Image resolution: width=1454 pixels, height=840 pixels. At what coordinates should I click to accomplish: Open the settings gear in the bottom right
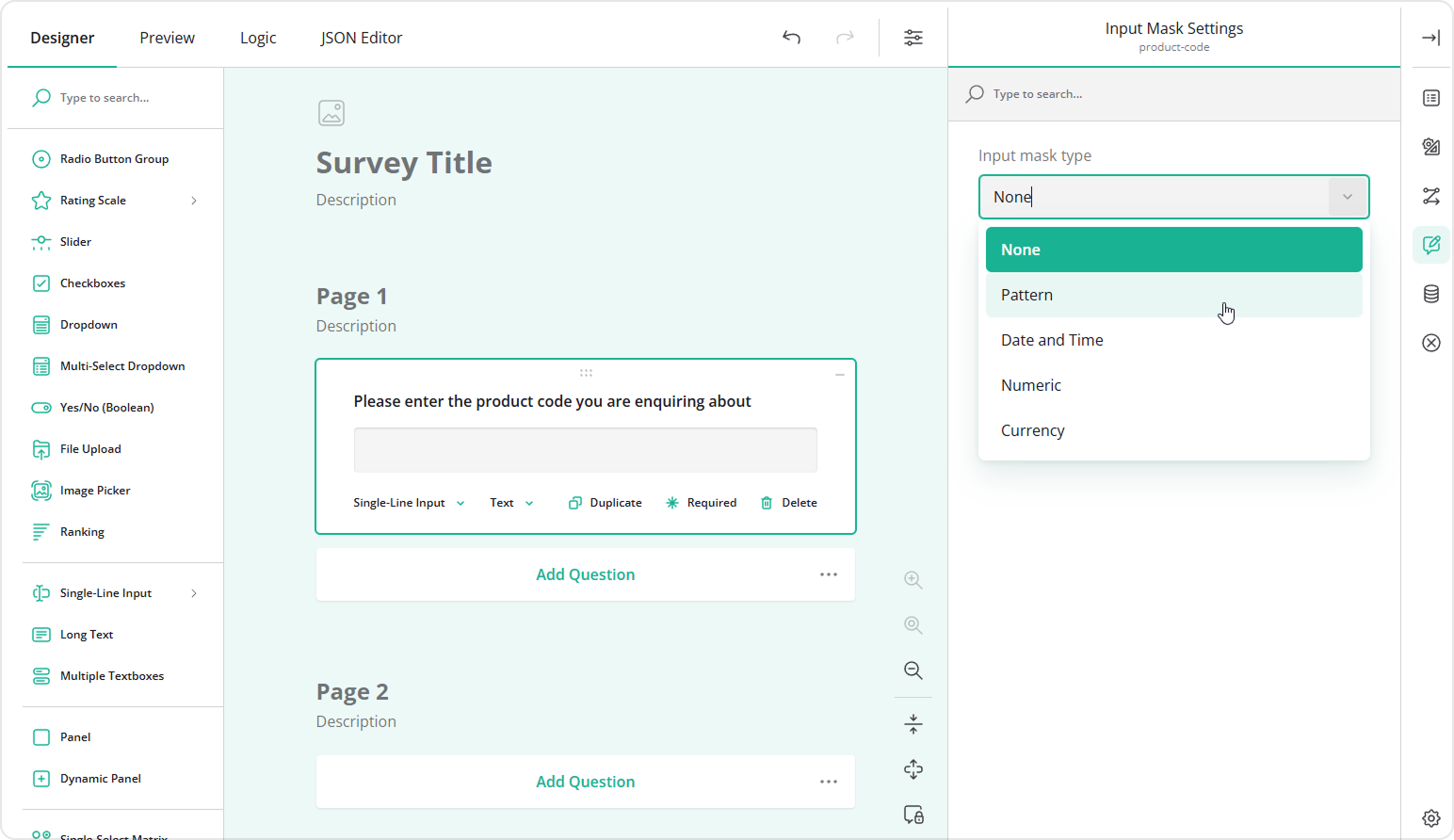click(x=1430, y=818)
